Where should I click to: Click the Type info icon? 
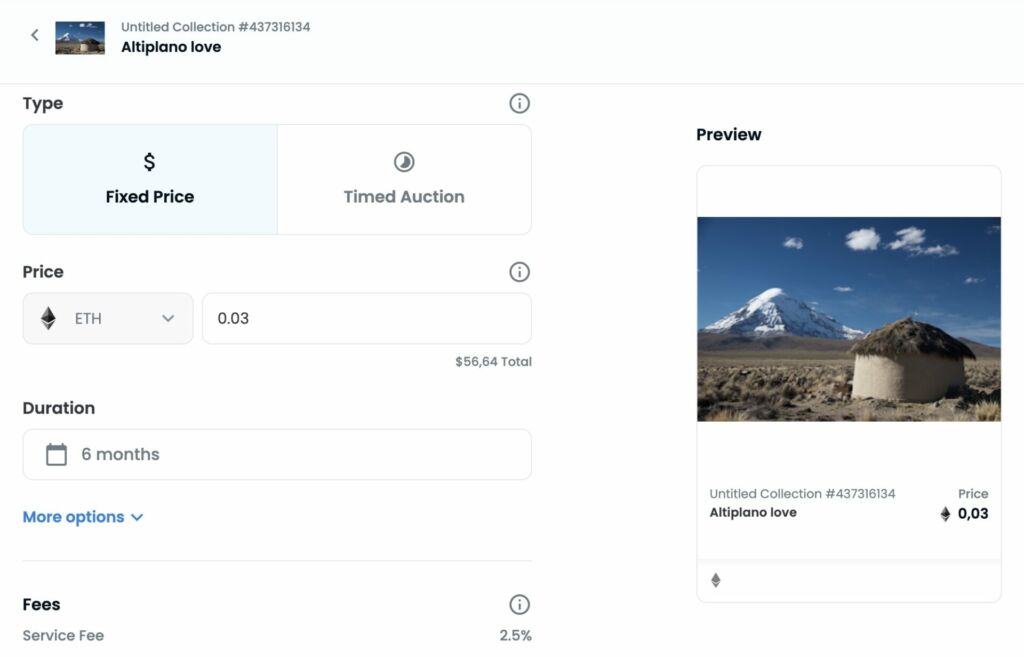coord(519,103)
